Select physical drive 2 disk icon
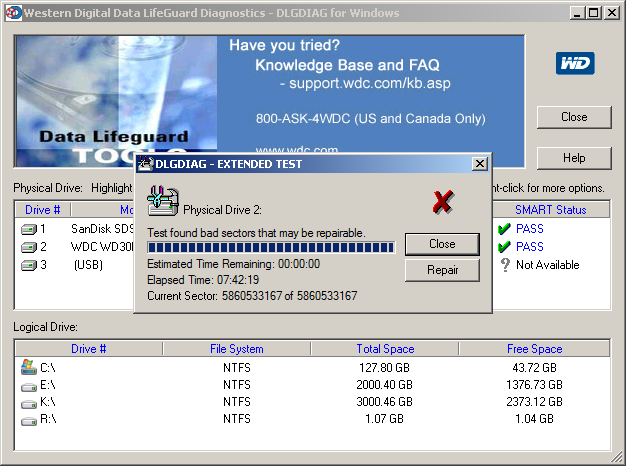626x466 pixels. (x=29, y=247)
